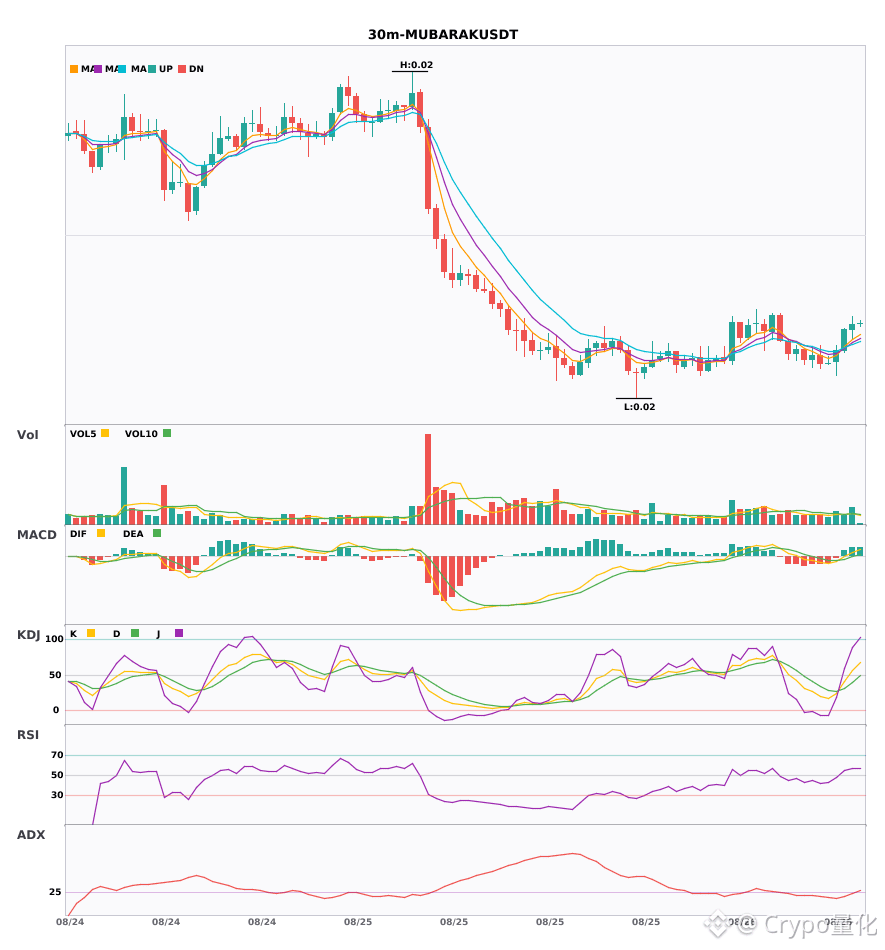Click the Vol panel label
The height and width of the screenshot is (950, 885).
tap(27, 434)
